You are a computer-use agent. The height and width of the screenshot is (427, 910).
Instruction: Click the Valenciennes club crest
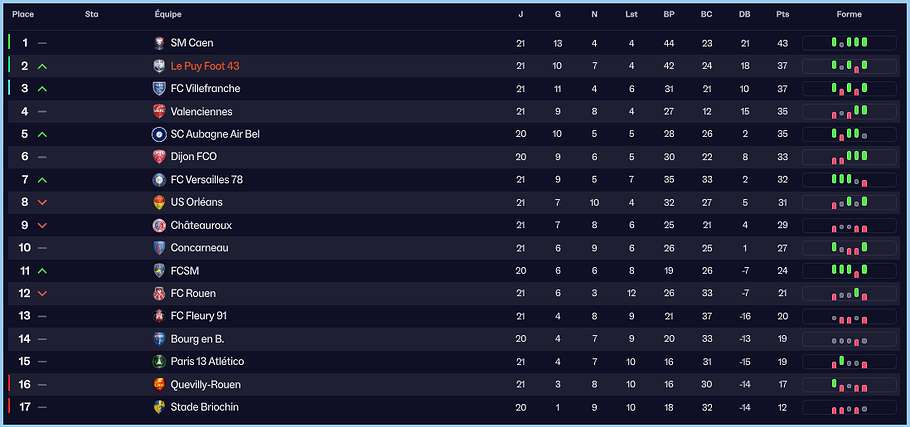click(159, 111)
